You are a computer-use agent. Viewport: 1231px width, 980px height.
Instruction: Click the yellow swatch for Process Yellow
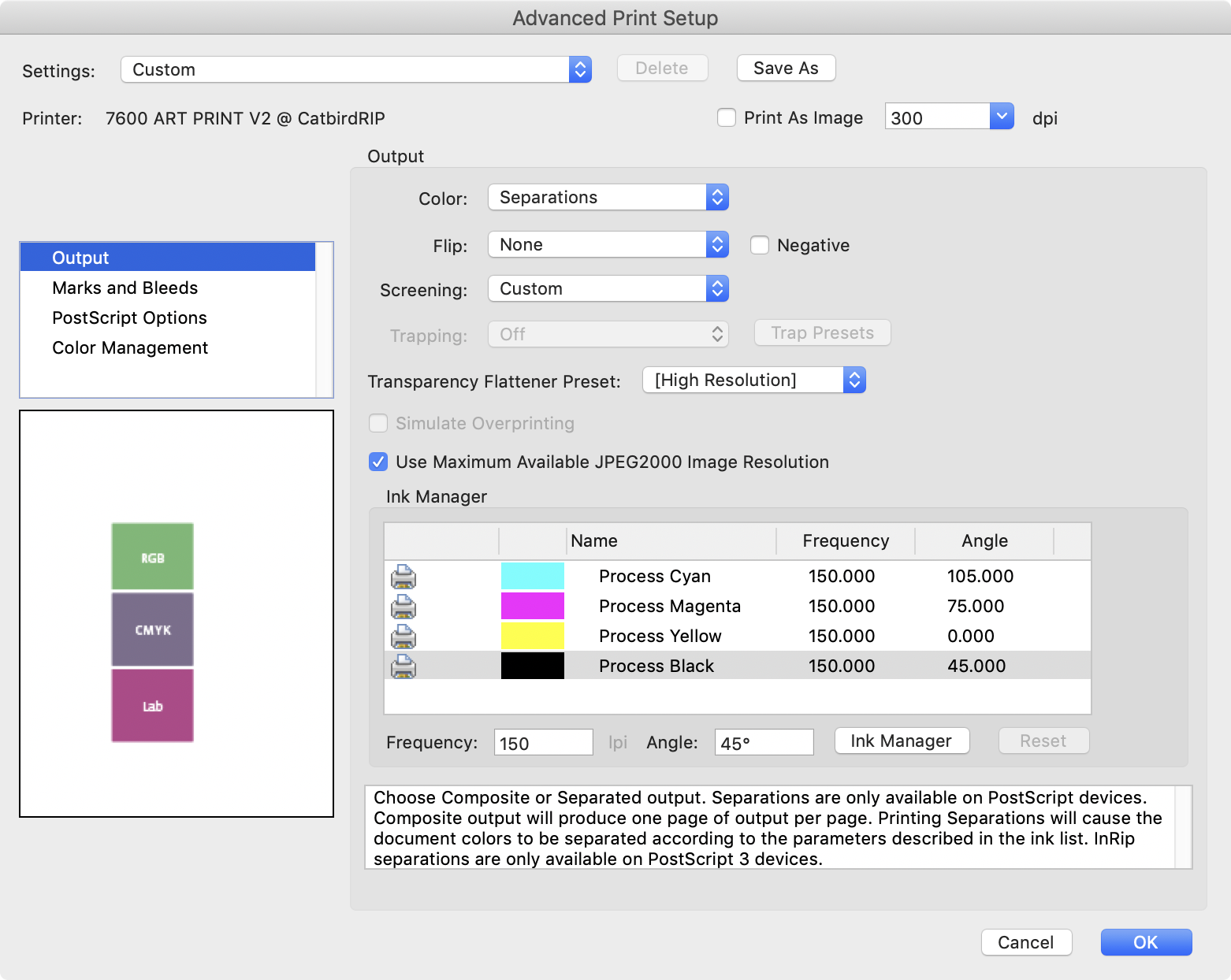(532, 636)
